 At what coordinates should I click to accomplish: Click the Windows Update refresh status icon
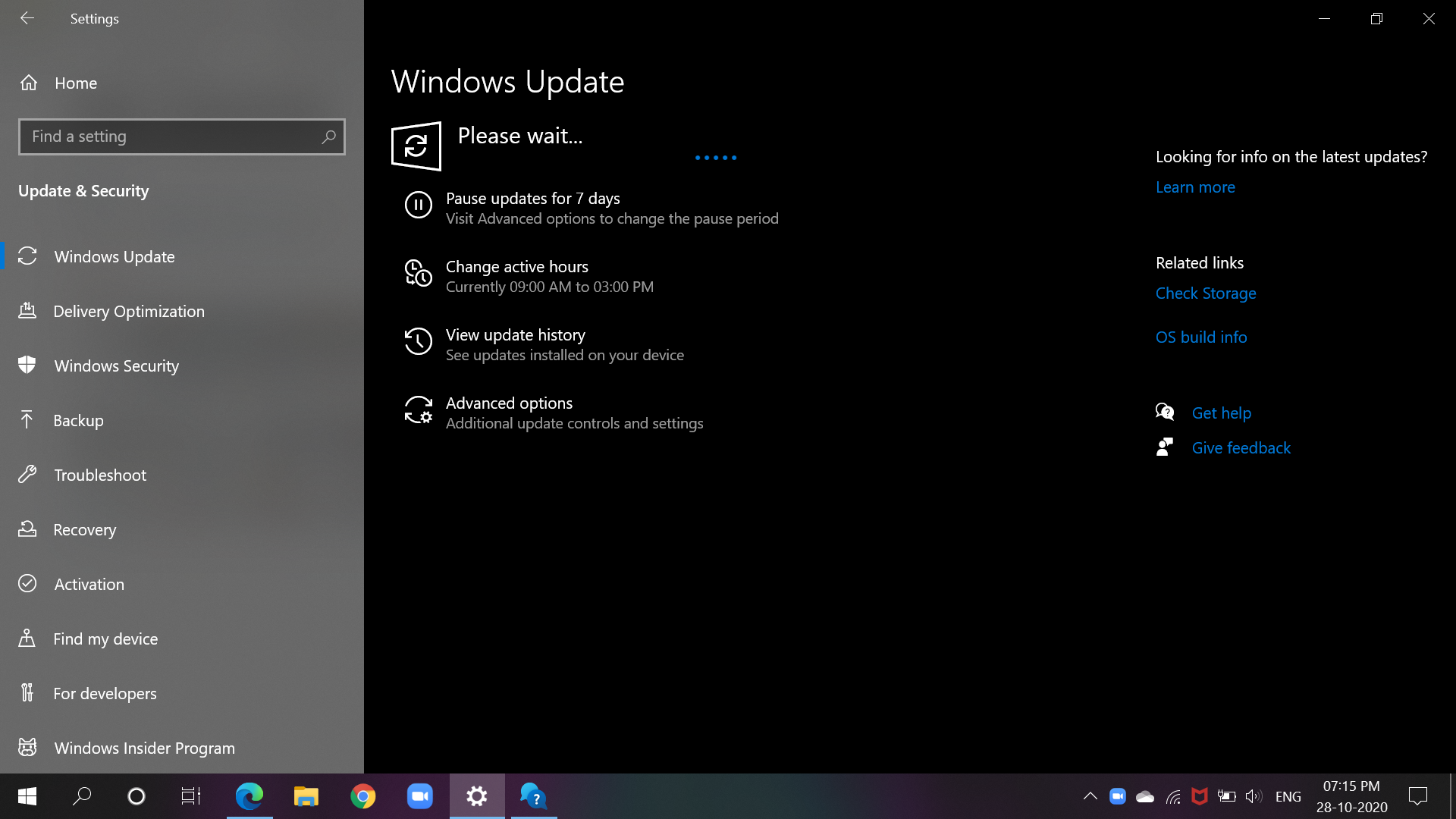(x=416, y=146)
